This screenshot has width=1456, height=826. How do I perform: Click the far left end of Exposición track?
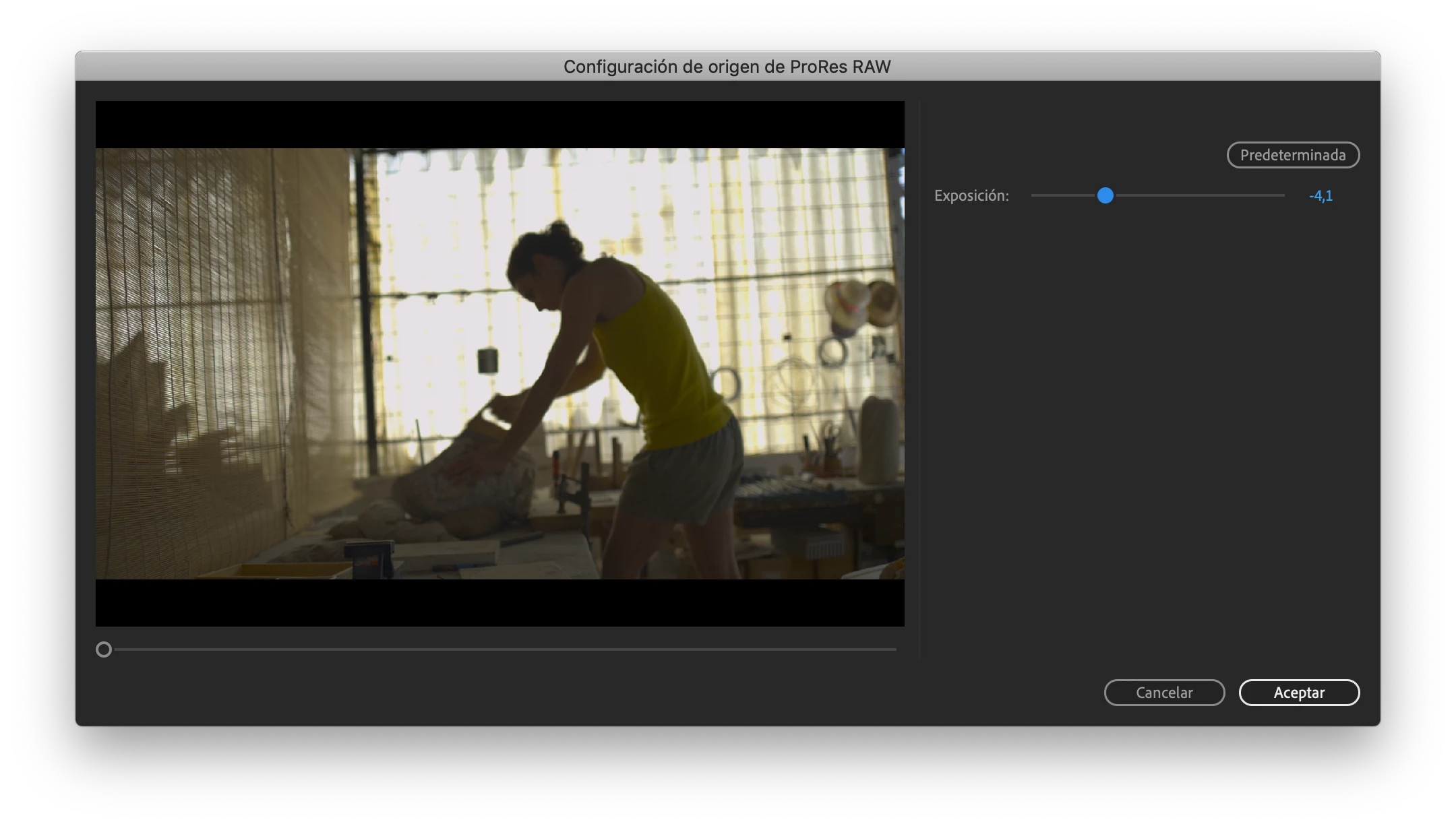pos(1034,195)
